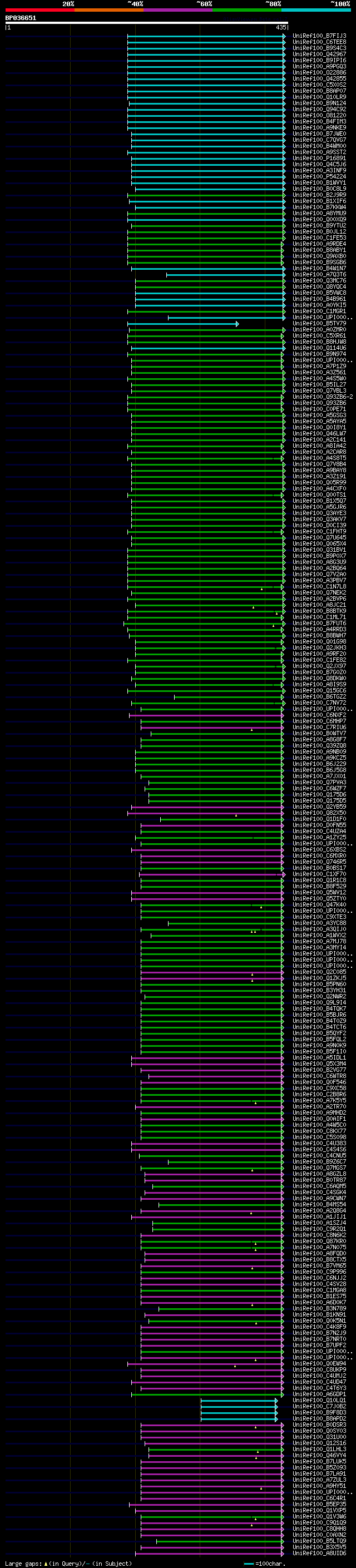
Task: Select hit UniRef100_O81220
Action: coord(319,115)
